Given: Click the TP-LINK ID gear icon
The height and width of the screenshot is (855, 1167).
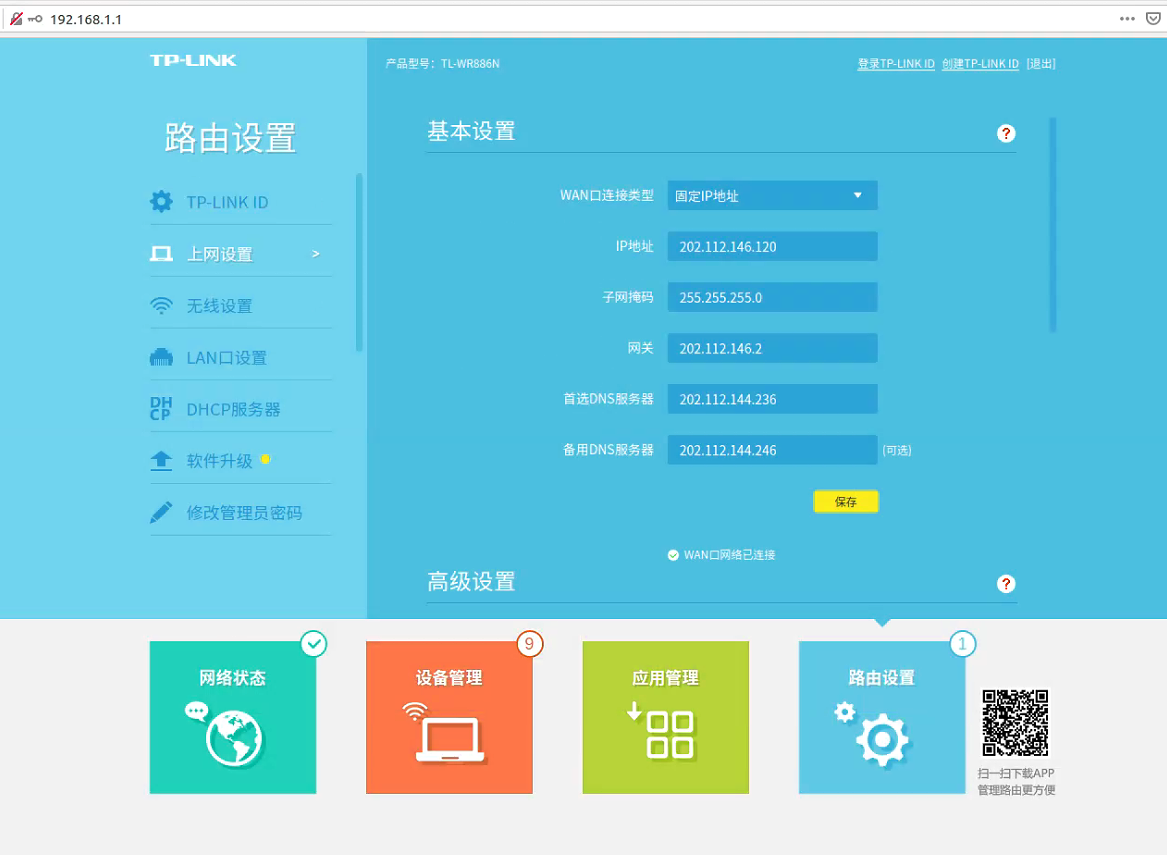Looking at the screenshot, I should [161, 202].
